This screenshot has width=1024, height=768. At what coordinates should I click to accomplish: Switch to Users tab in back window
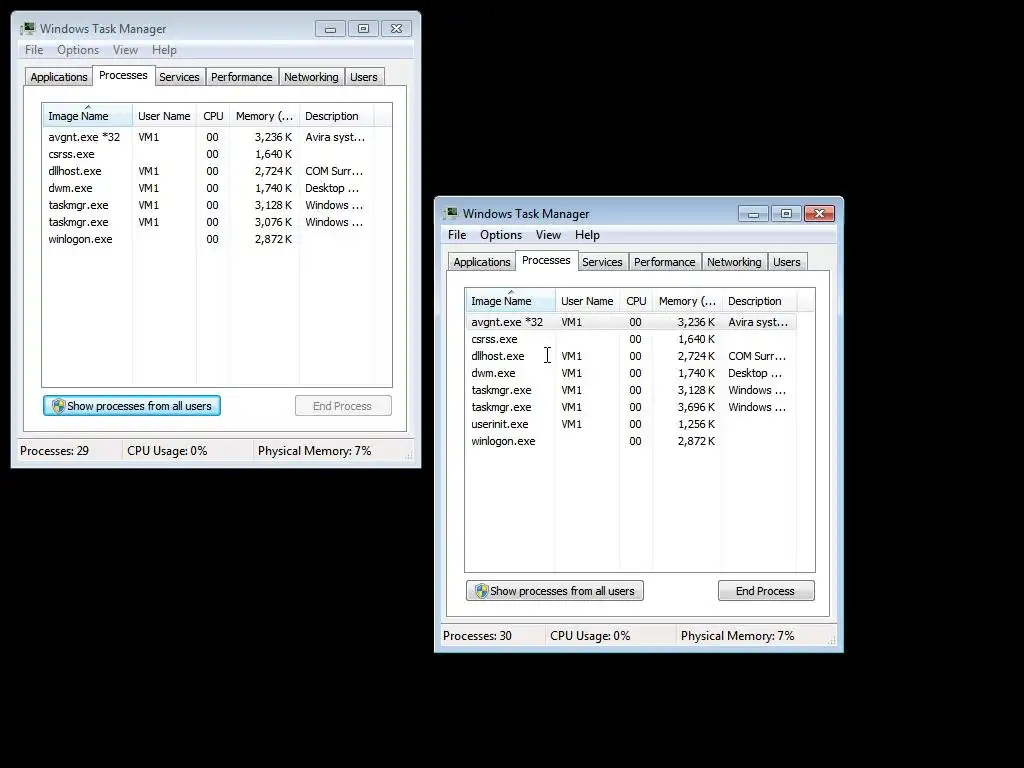(363, 77)
